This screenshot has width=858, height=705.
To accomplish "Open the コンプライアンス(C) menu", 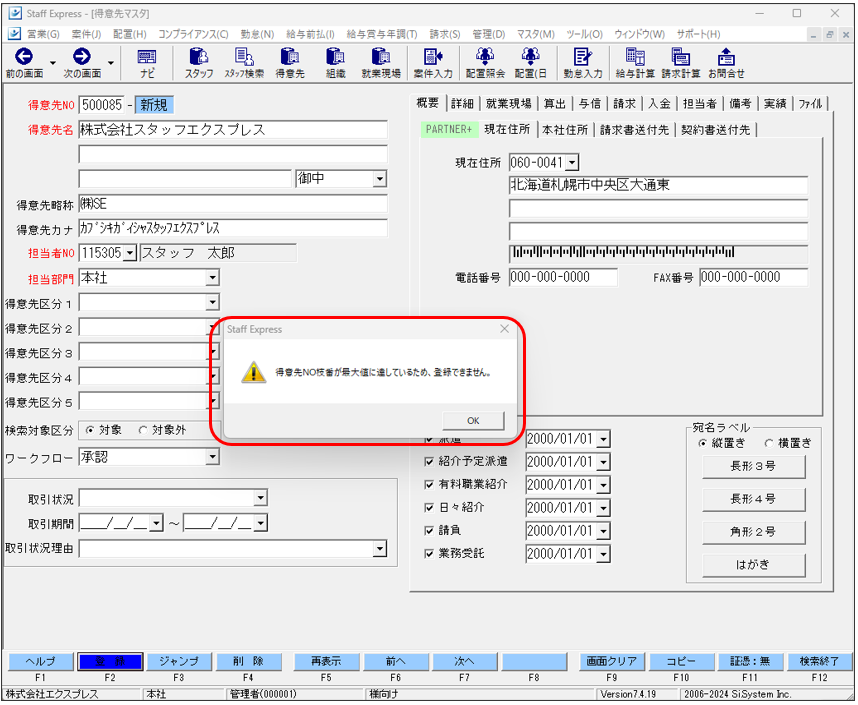I will 193,34.
